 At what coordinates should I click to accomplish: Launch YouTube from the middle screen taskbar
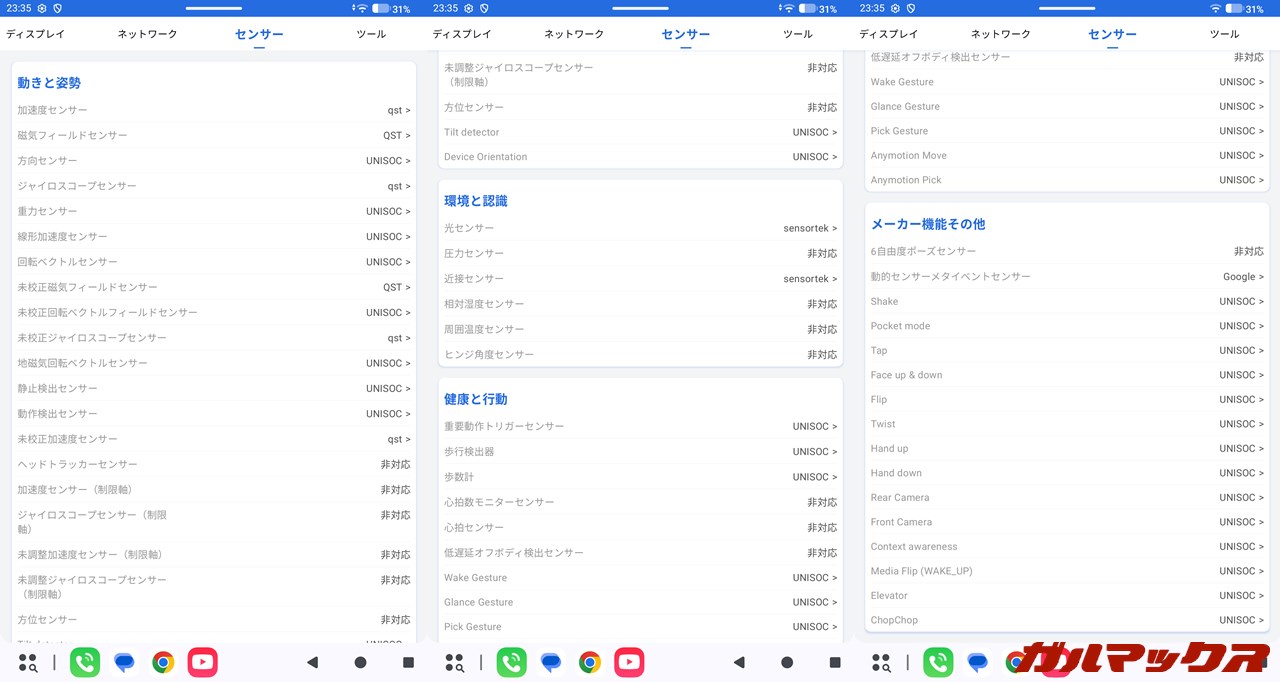pyautogui.click(x=629, y=662)
